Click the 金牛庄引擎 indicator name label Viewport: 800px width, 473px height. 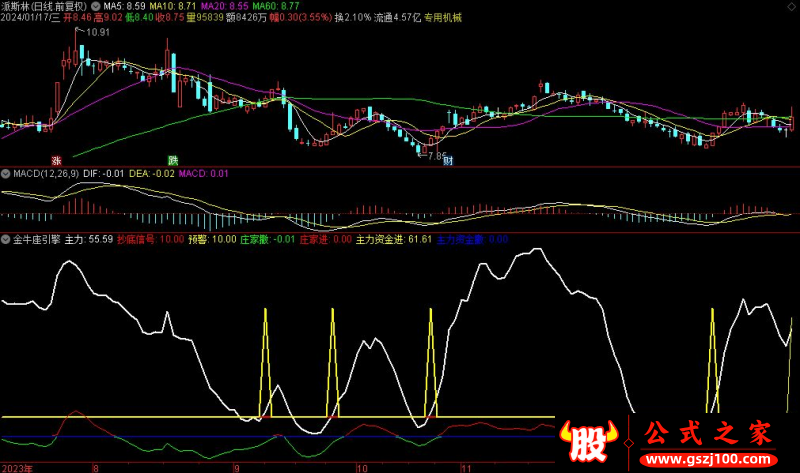click(x=36, y=240)
